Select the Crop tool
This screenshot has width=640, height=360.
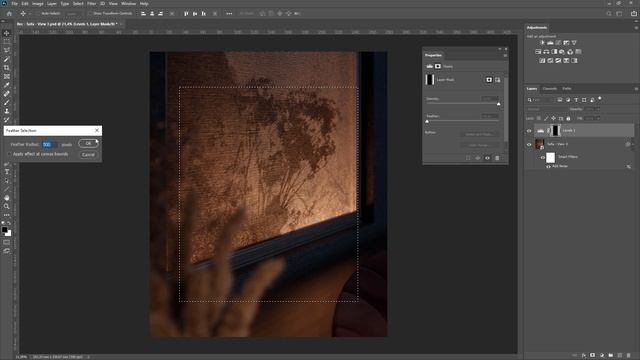tap(7, 68)
